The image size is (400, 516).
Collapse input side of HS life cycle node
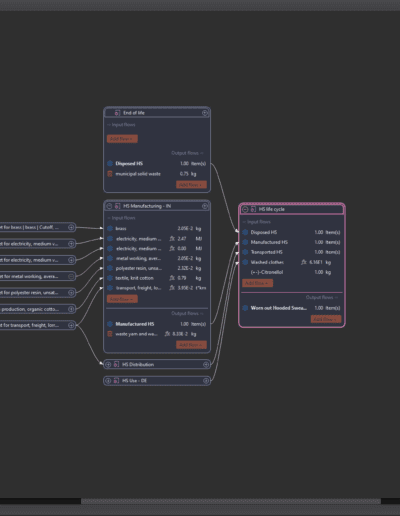click(x=245, y=209)
